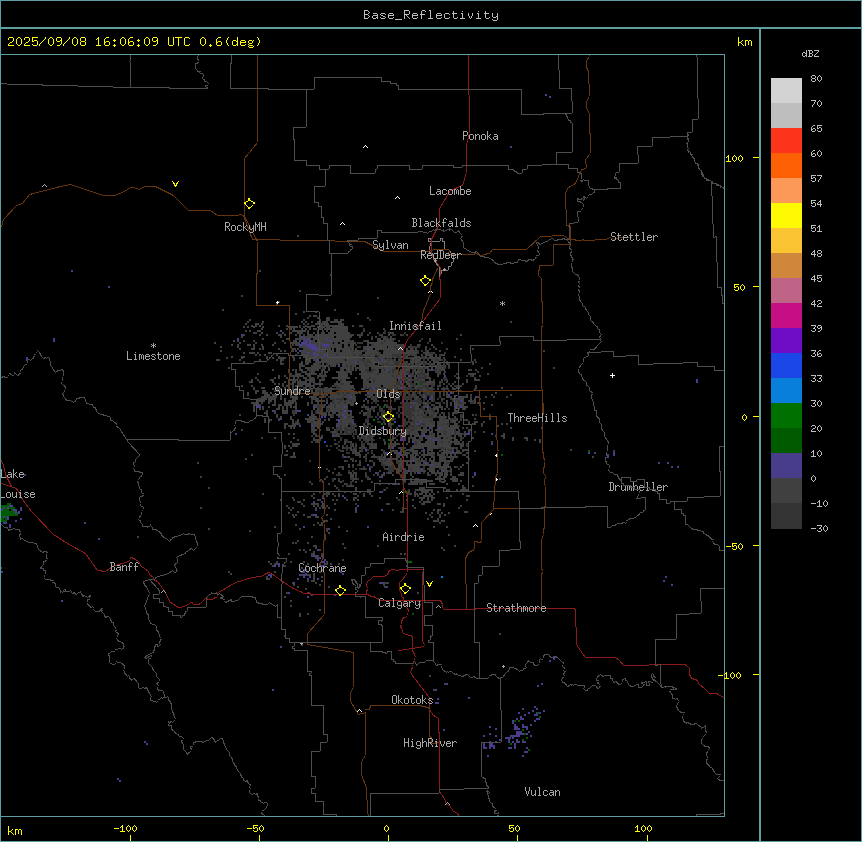862x842 pixels.
Task: Click the Stettler town label
Action: 634,237
